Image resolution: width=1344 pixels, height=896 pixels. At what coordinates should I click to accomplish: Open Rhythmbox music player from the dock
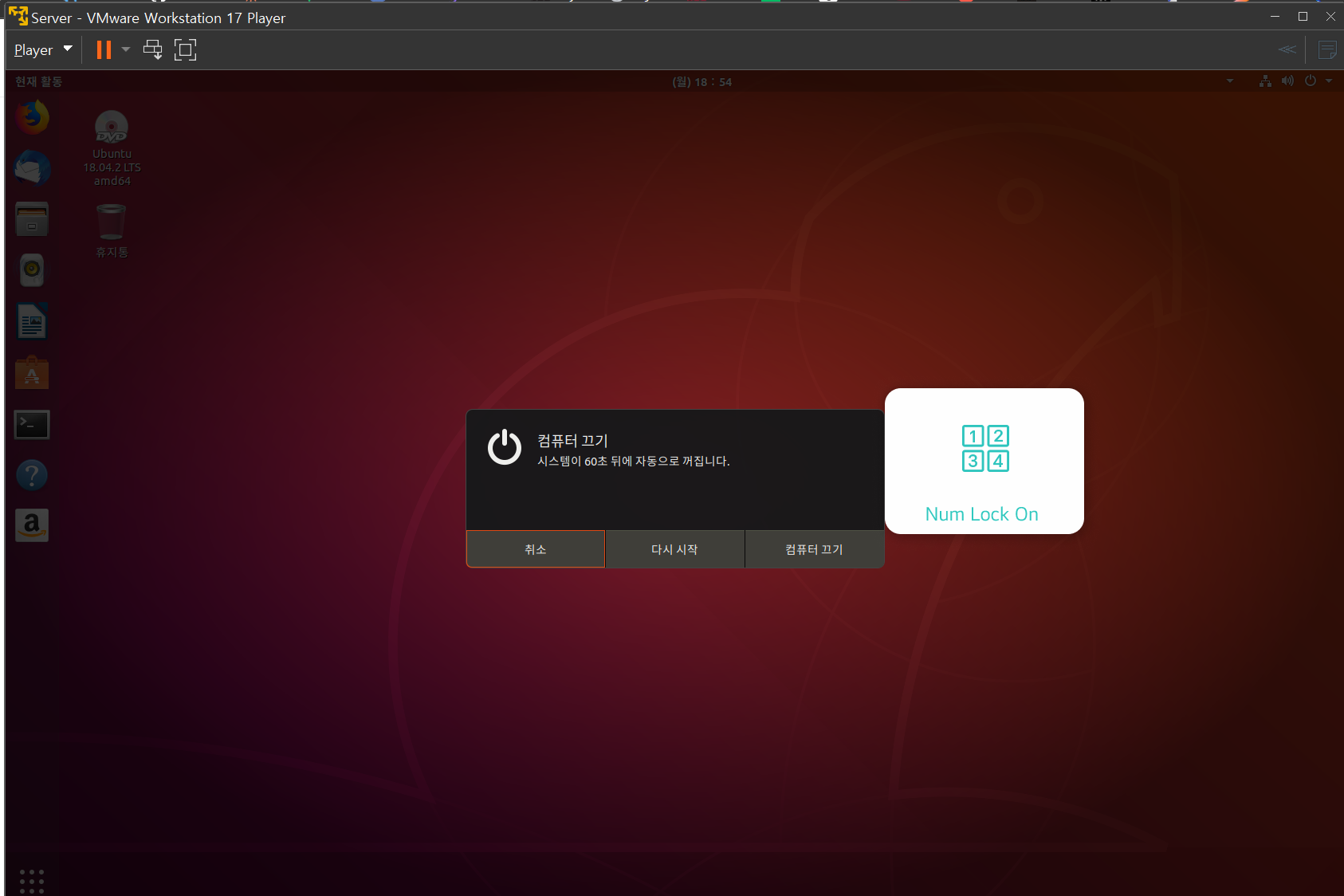32,270
